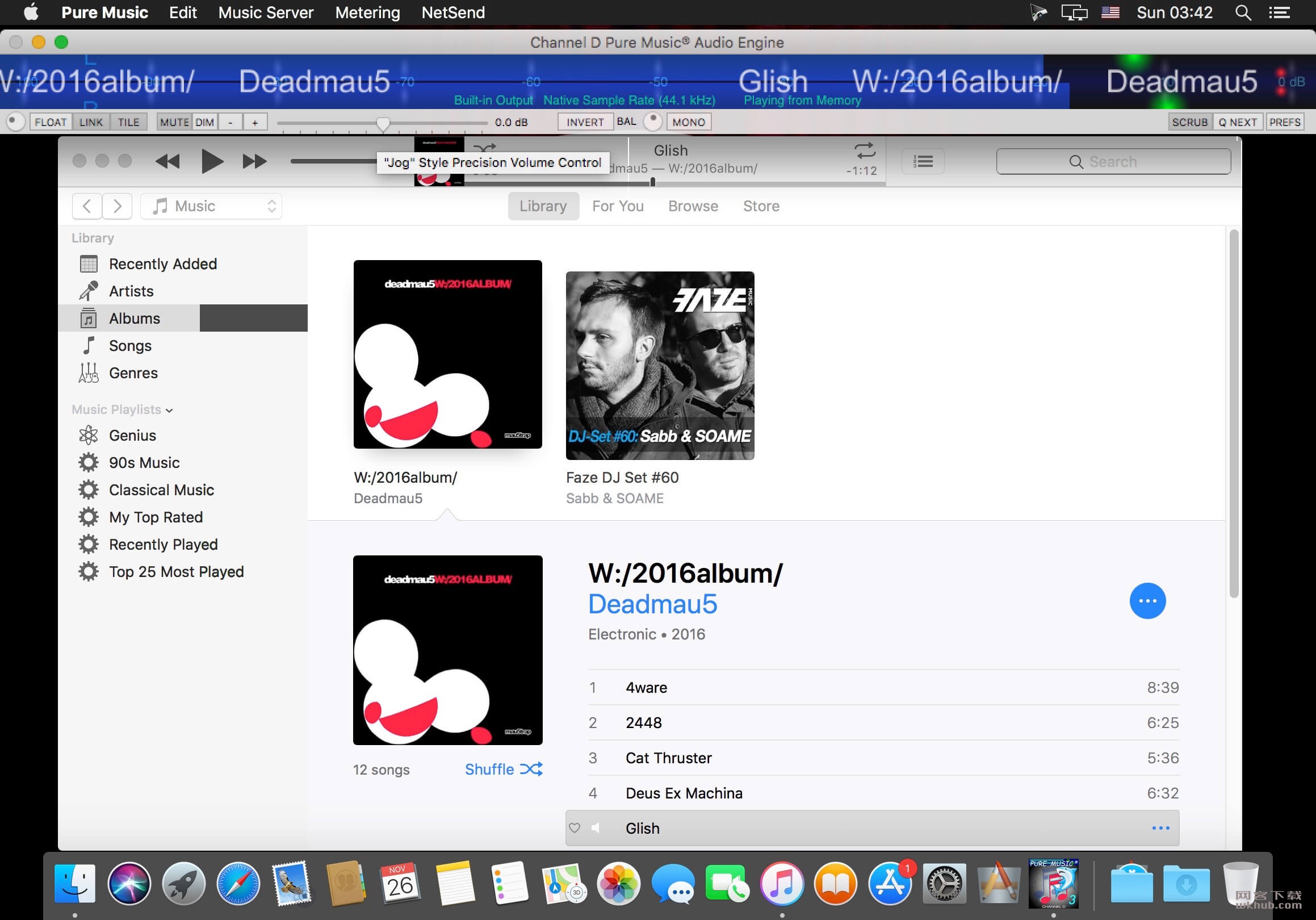Open the Metering menu
Screen dimensions: 1316x920
[x=367, y=12]
